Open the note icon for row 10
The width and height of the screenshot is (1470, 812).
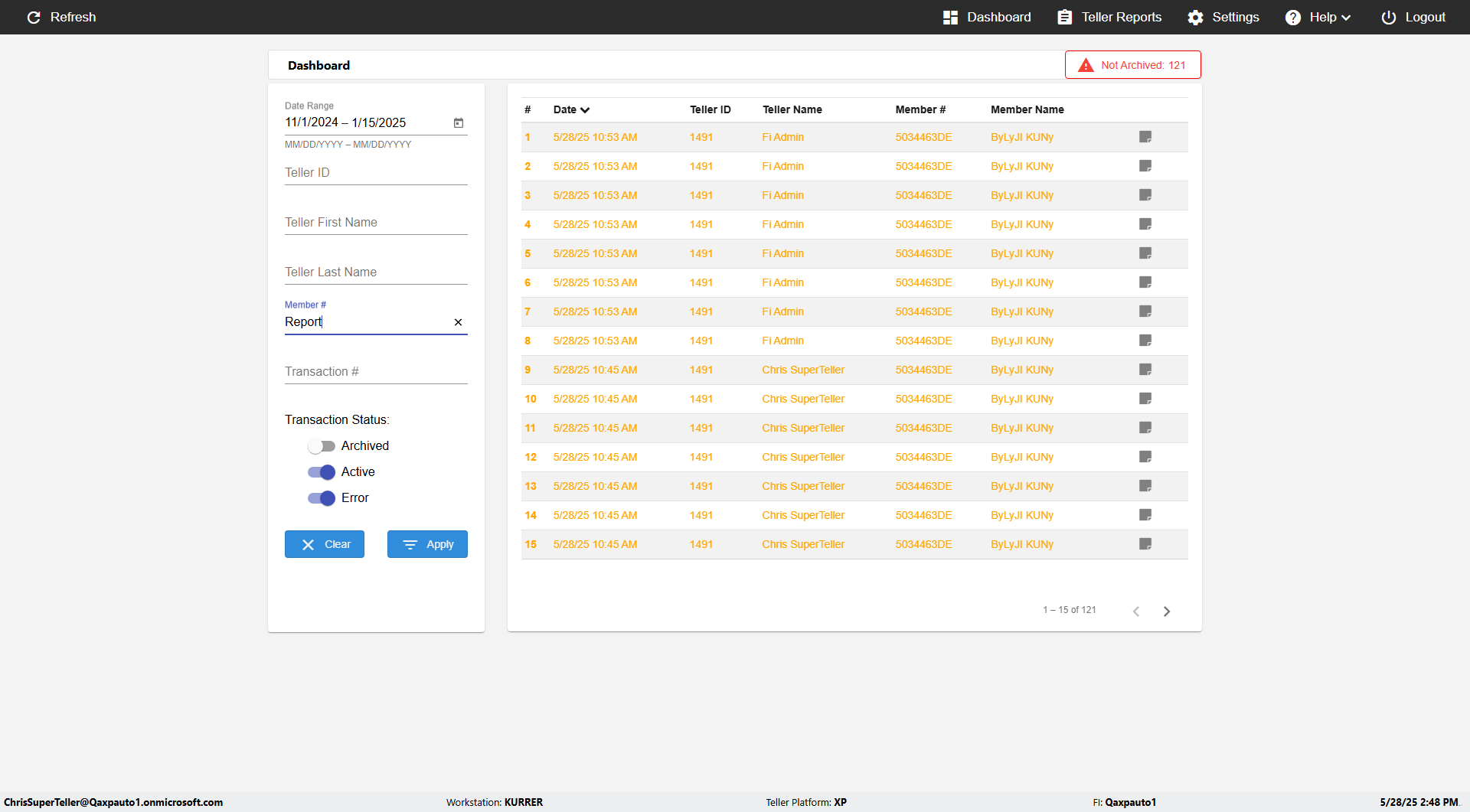point(1145,399)
